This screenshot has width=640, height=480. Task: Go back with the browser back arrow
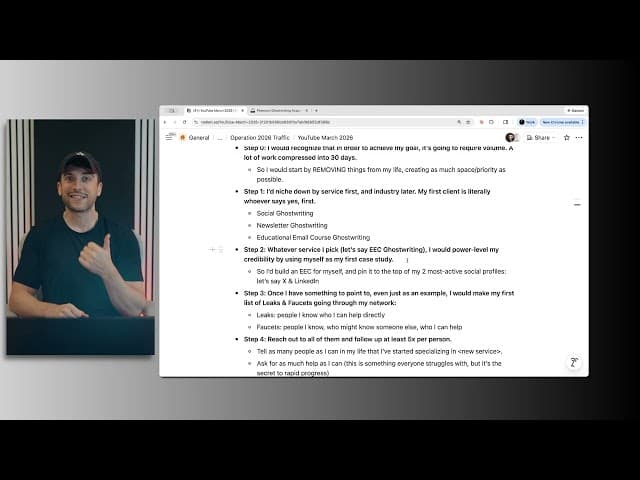click(165, 122)
